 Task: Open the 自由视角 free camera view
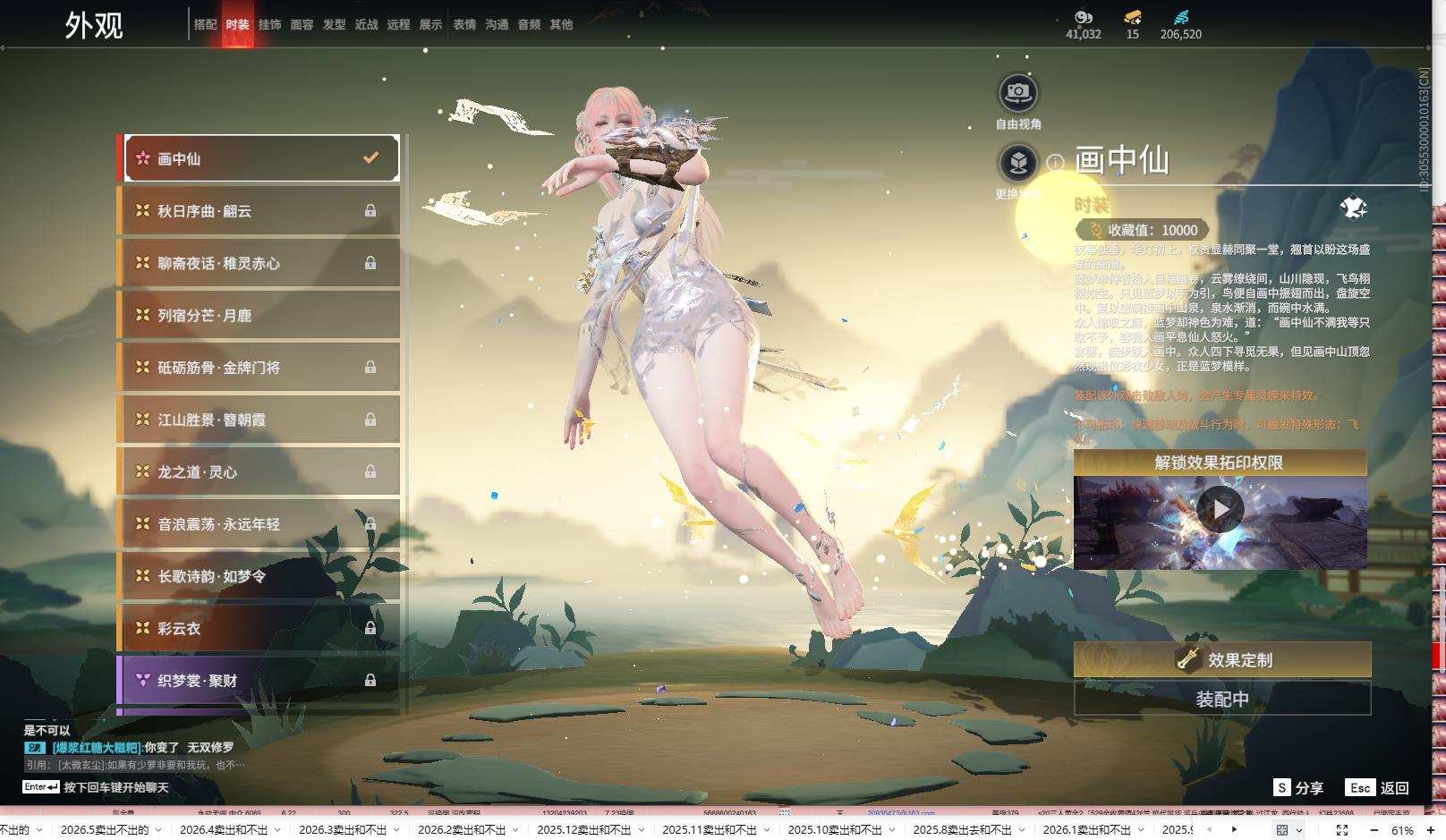[1018, 92]
